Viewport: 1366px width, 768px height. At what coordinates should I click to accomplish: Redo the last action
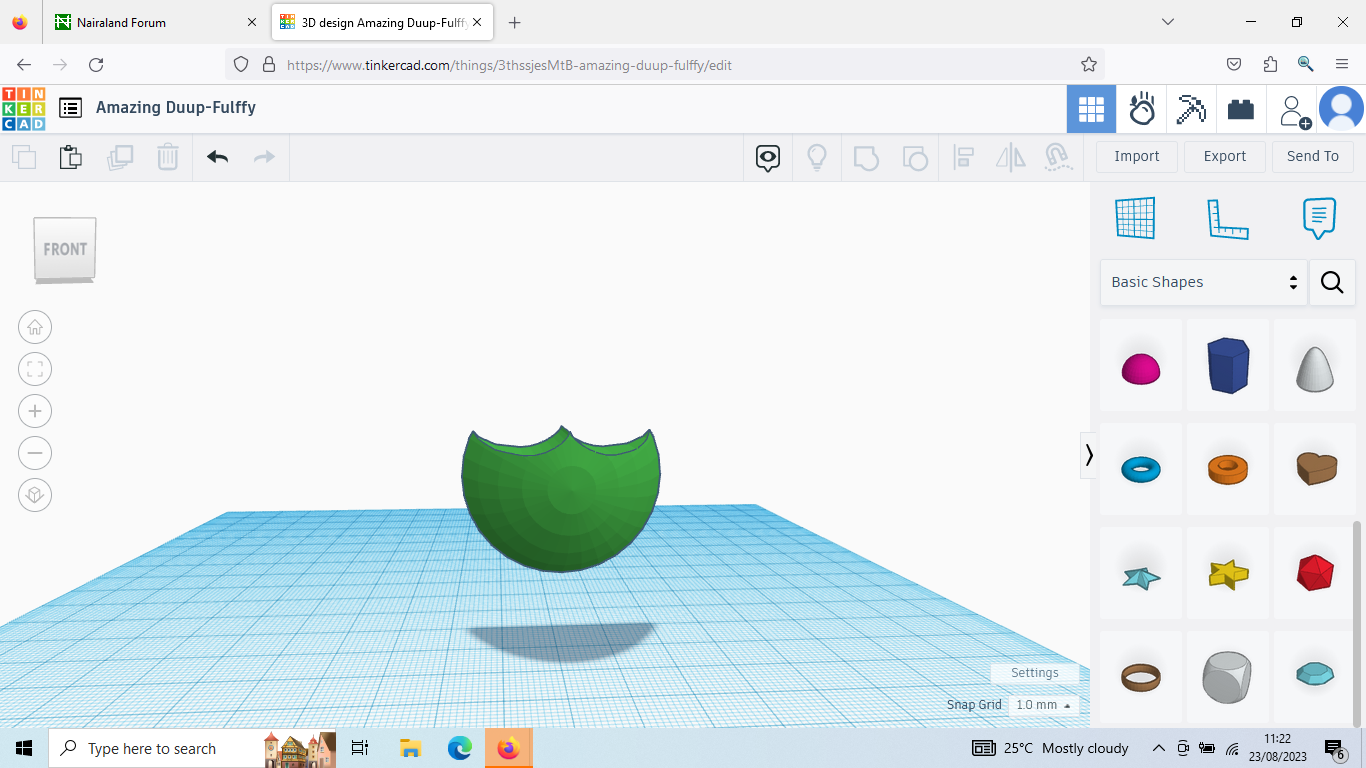point(264,157)
